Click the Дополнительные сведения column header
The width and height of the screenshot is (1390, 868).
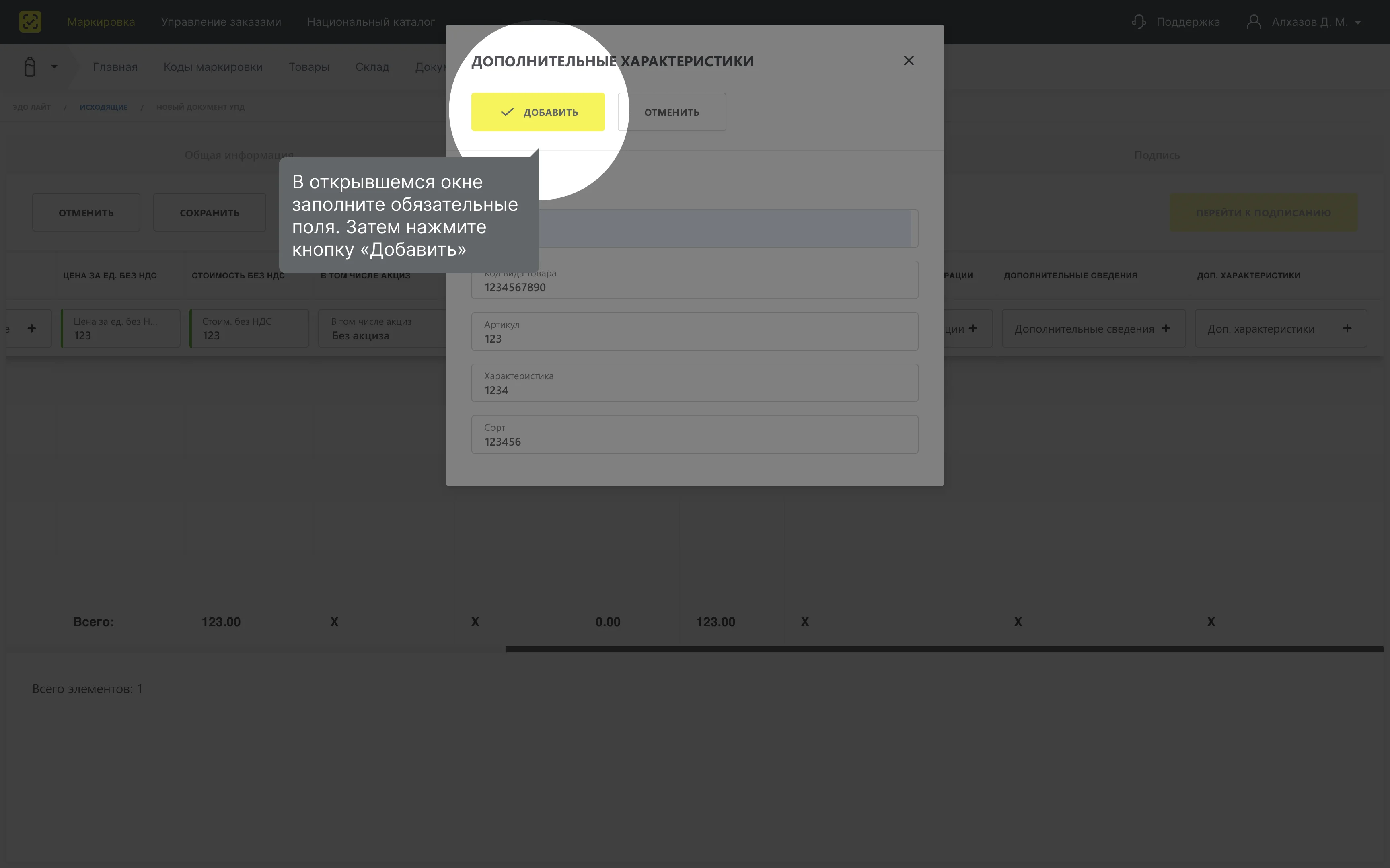[x=1070, y=276]
